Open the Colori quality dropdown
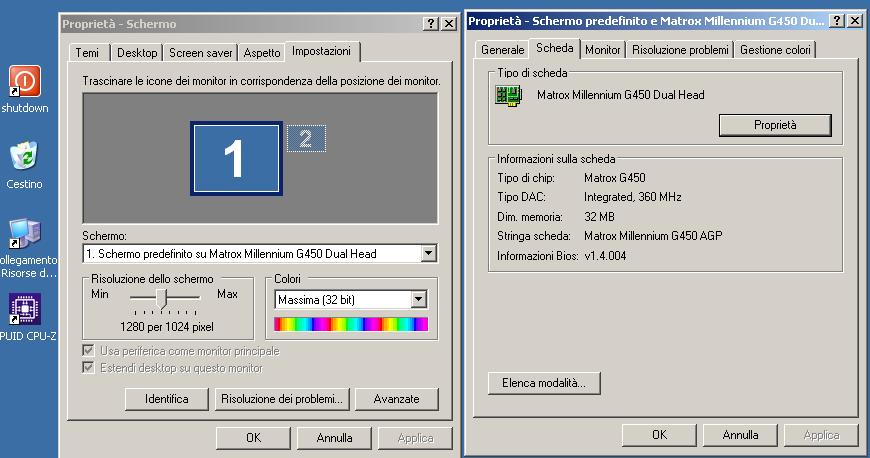 click(x=419, y=300)
